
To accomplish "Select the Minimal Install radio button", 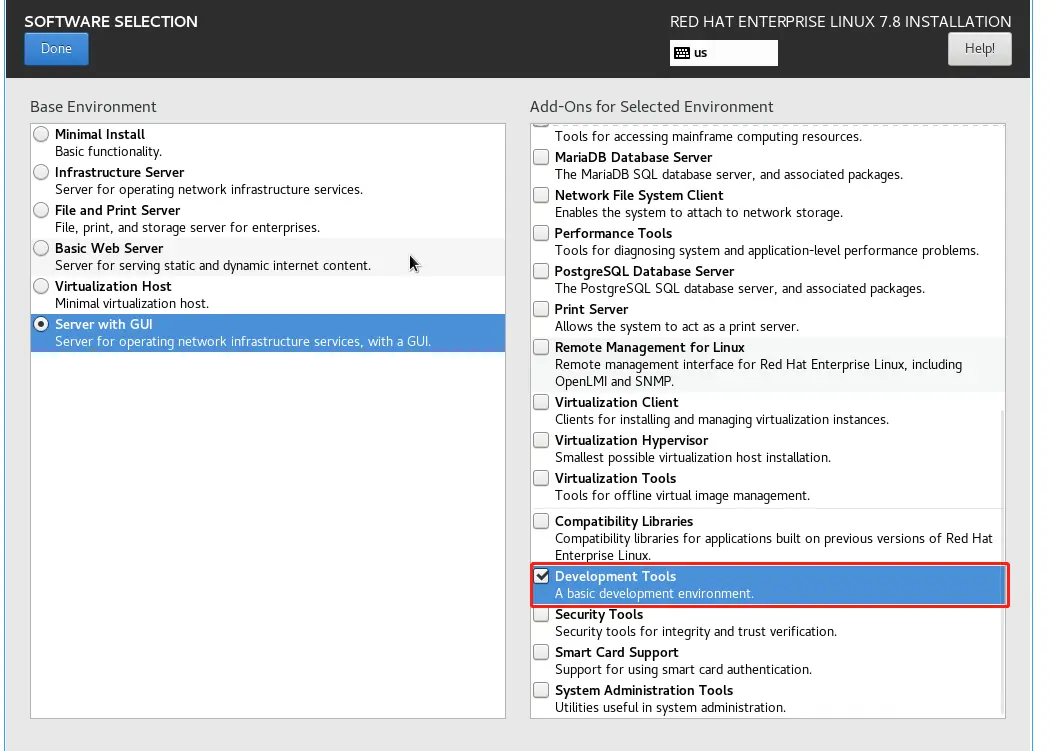I will point(41,134).
